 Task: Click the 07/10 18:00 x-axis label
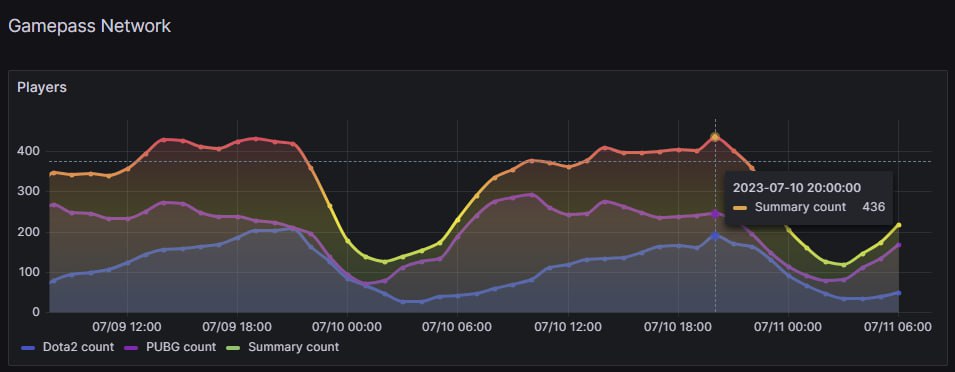tap(678, 327)
